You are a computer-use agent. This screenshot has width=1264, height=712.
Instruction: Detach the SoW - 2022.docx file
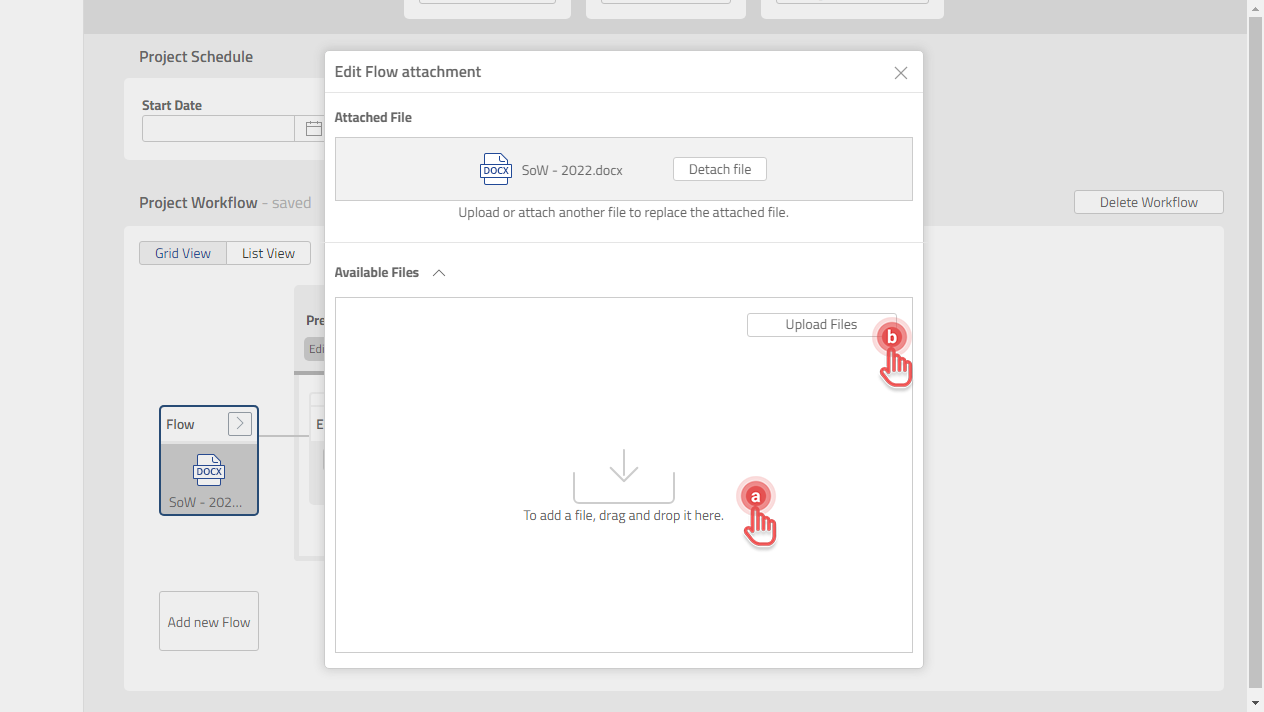tap(719, 168)
